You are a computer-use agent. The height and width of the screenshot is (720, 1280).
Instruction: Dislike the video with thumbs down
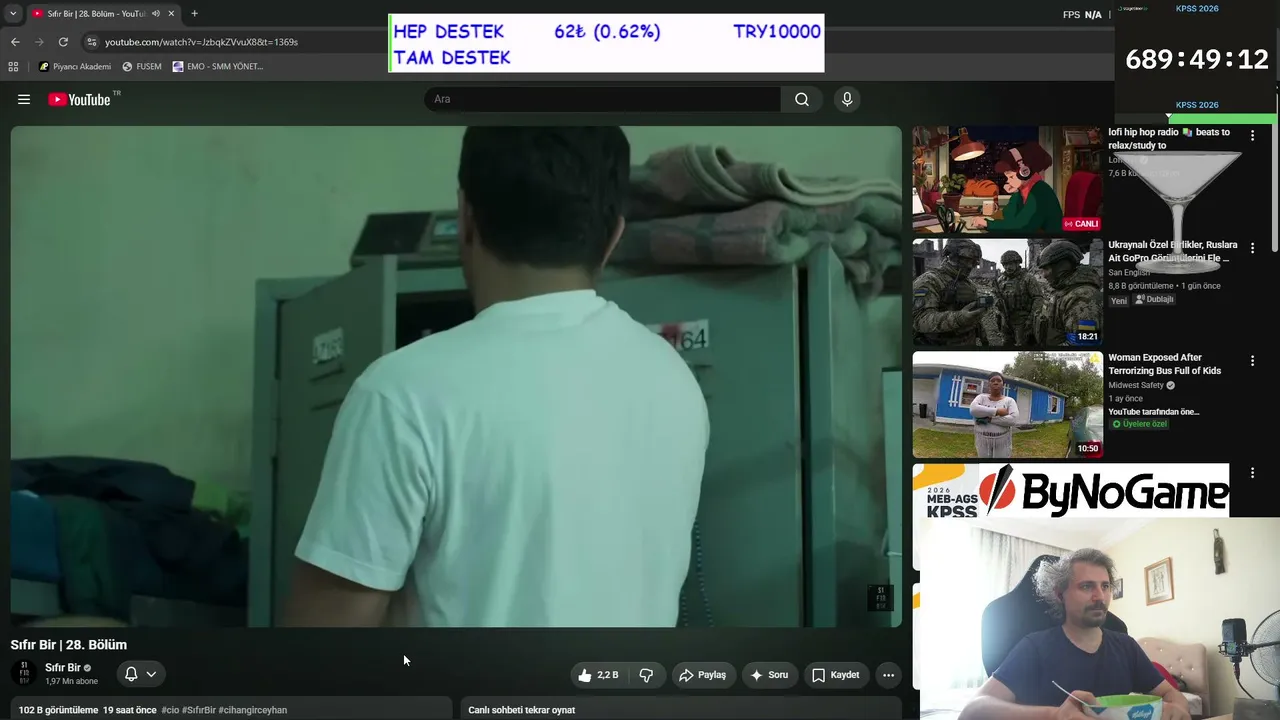pyautogui.click(x=646, y=675)
